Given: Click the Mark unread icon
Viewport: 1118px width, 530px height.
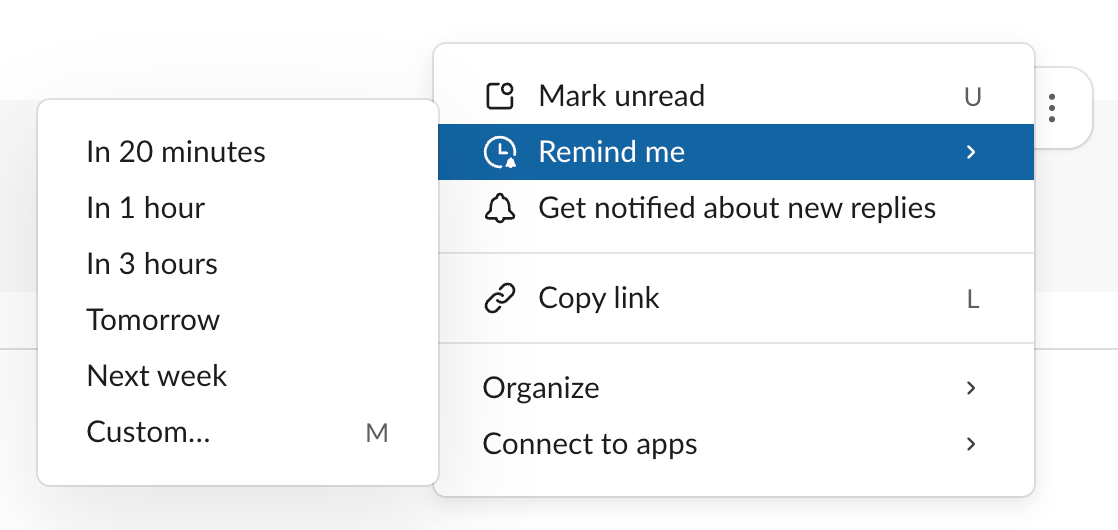Looking at the screenshot, I should tap(499, 96).
